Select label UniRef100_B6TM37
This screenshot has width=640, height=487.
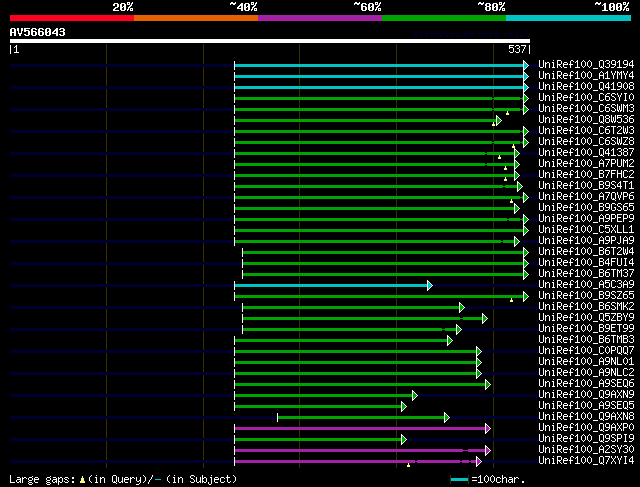(x=586, y=274)
